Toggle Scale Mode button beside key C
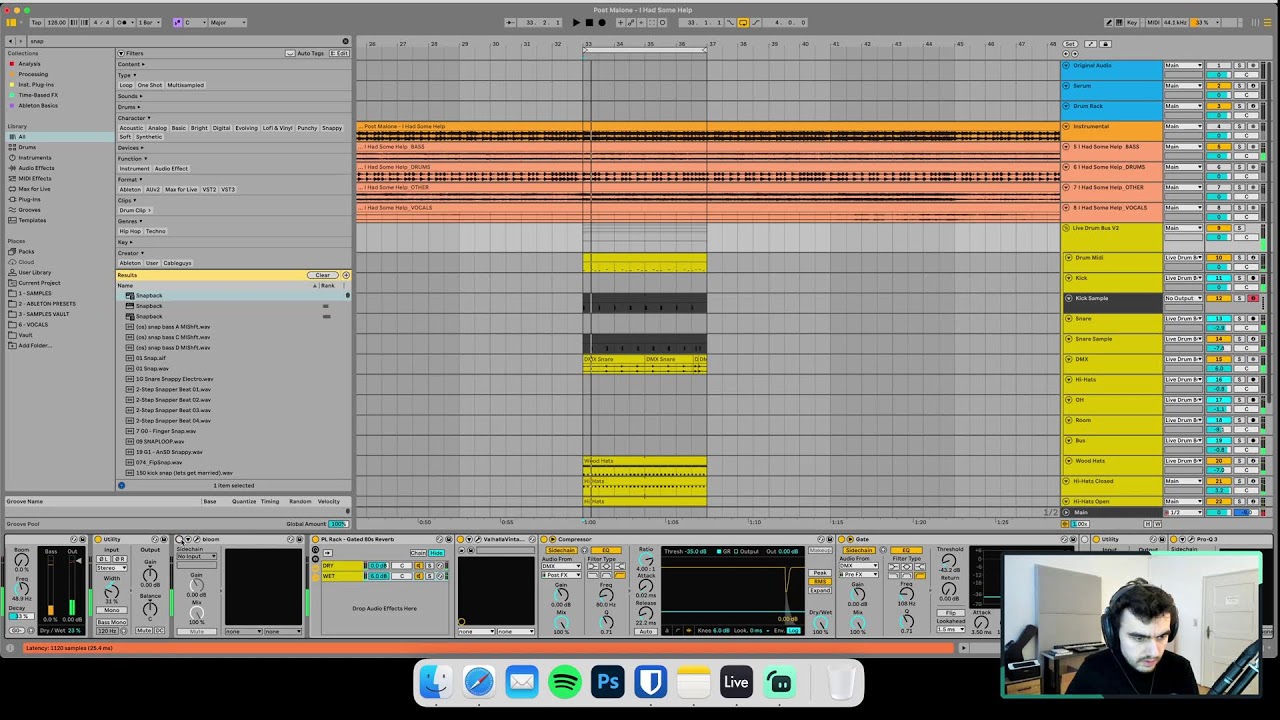Screen dimensions: 1280x720 178,22
